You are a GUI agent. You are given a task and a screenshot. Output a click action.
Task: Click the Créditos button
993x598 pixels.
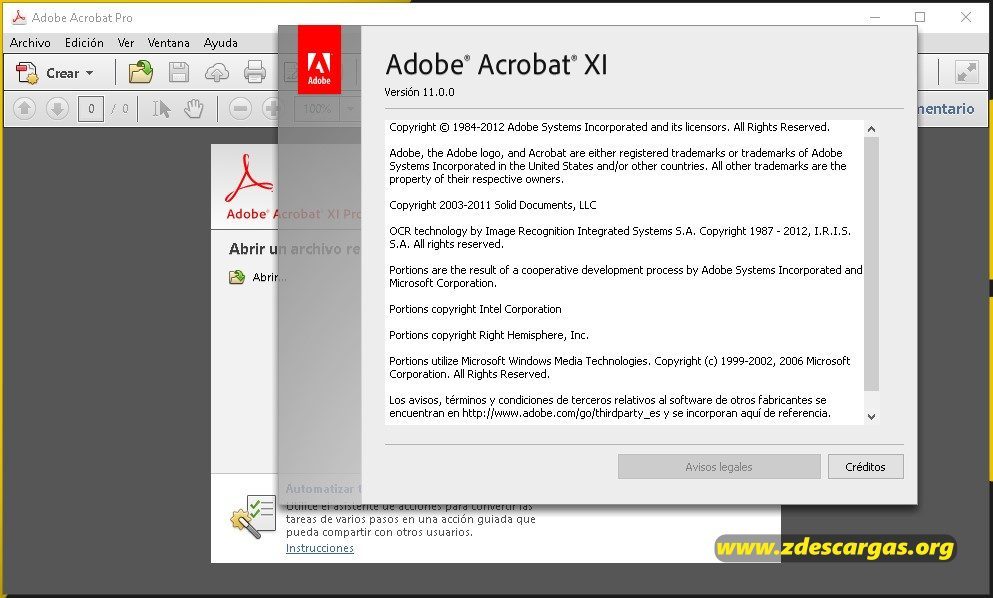[x=865, y=467]
